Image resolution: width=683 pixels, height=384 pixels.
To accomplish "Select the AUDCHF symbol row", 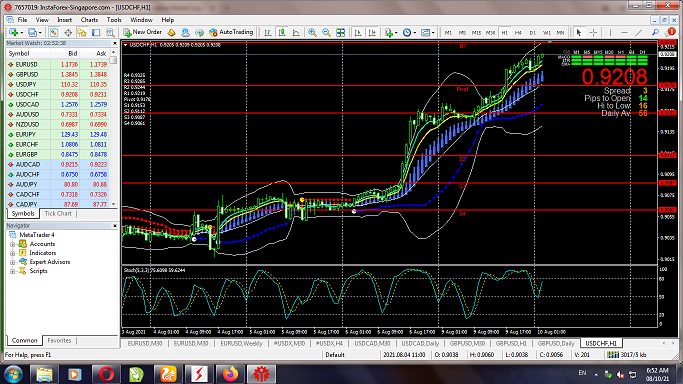I will coord(57,175).
